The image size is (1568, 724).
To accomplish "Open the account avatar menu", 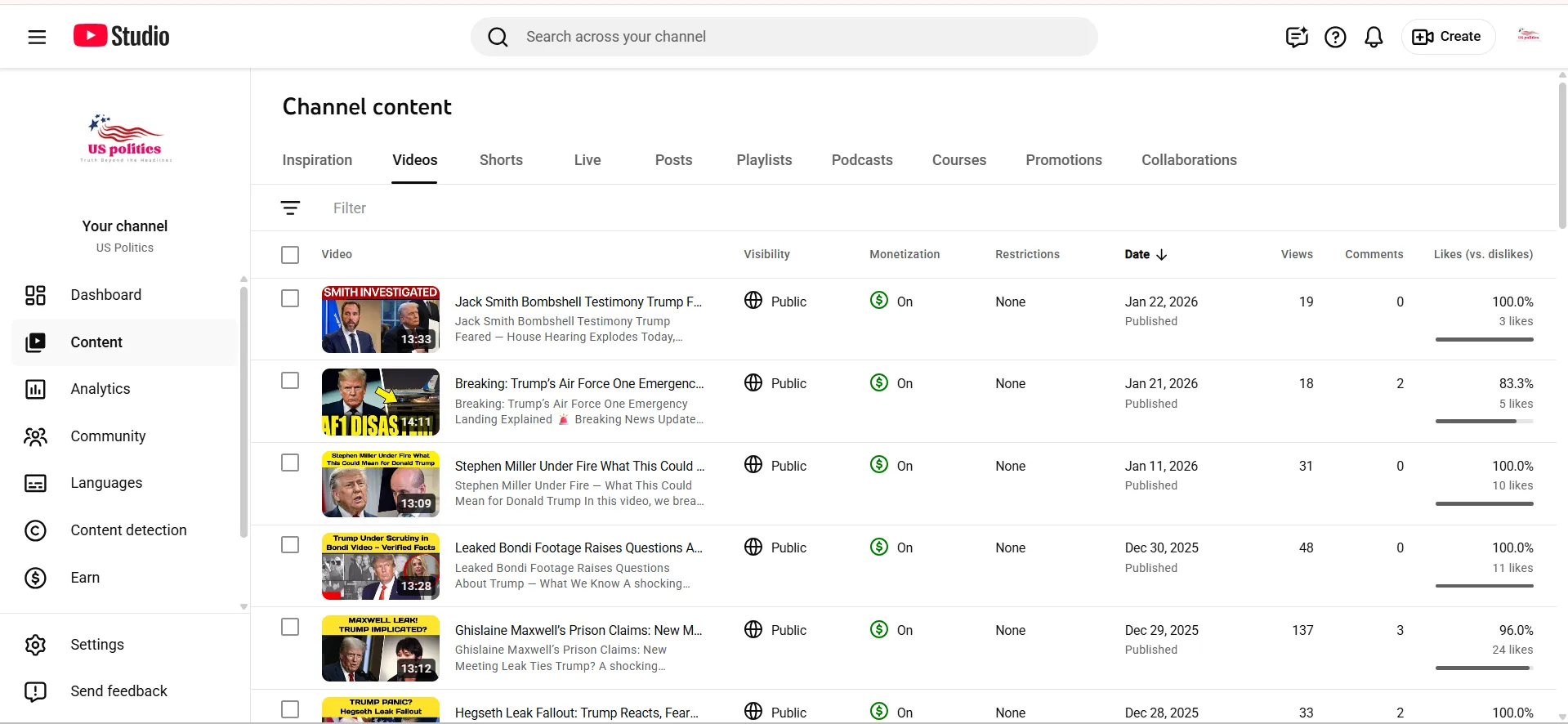I will point(1528,35).
